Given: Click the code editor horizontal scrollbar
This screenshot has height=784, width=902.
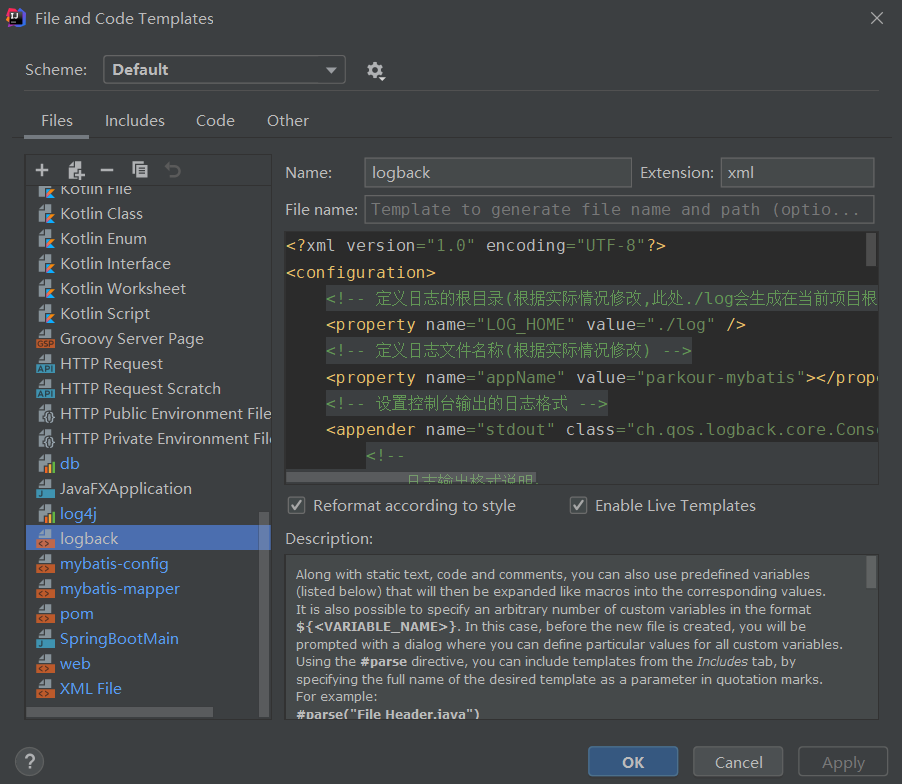Looking at the screenshot, I should pyautogui.click(x=411, y=477).
